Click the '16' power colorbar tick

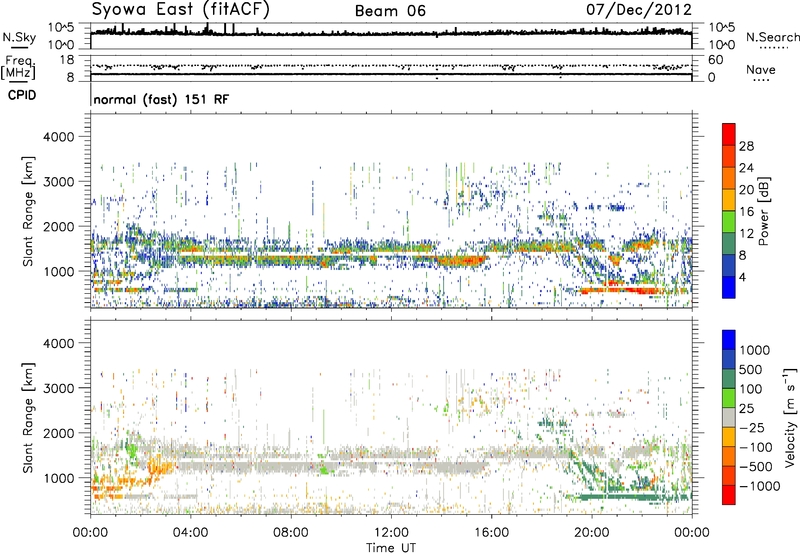[746, 212]
